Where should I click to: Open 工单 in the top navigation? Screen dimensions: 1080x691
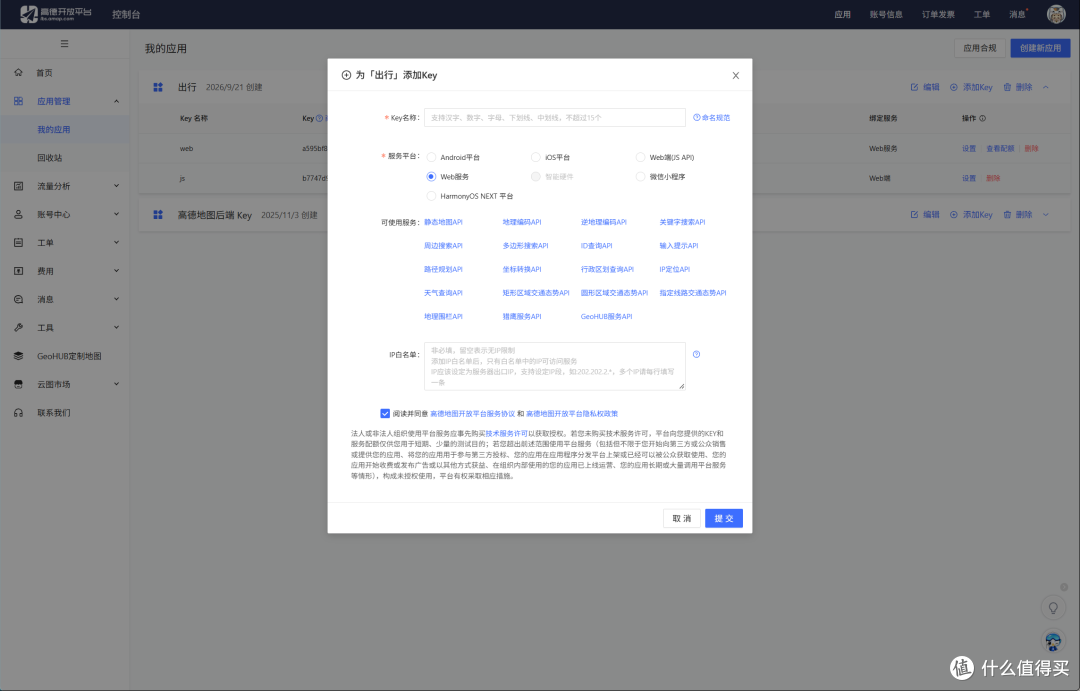pos(982,14)
